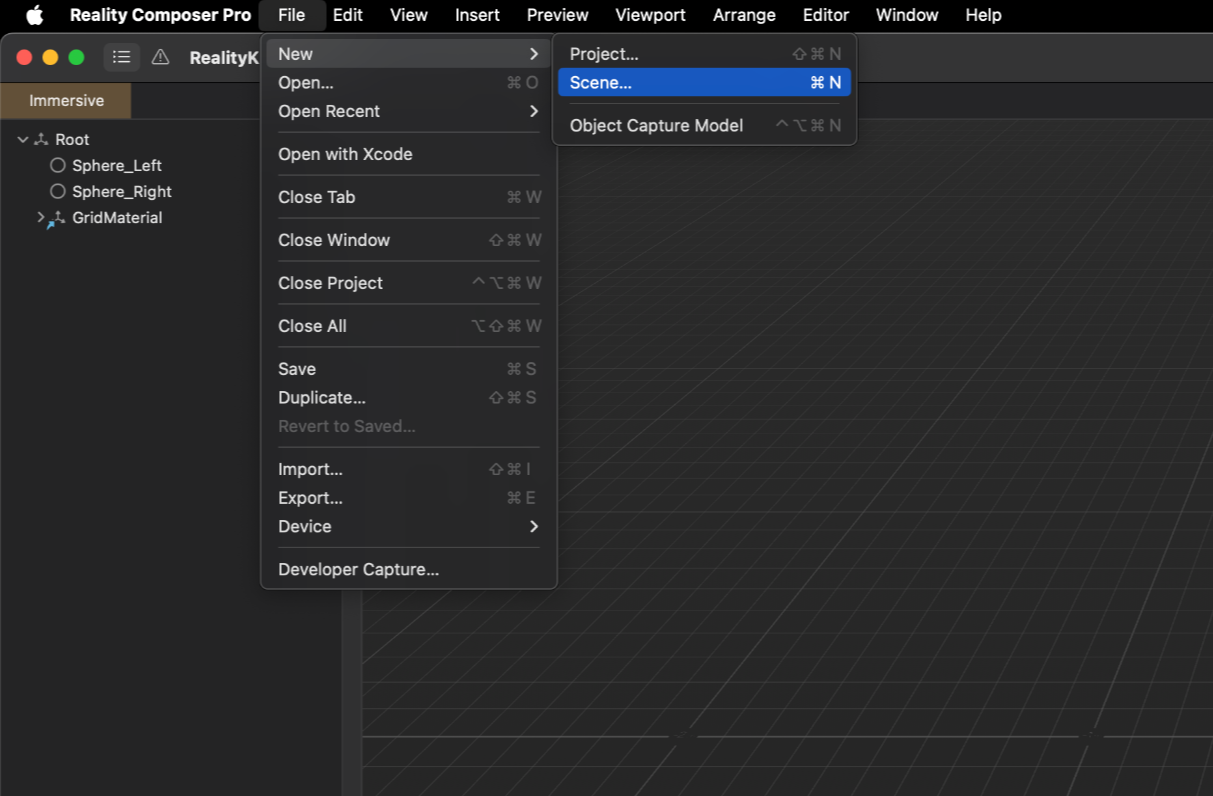Select Open with Xcode

[409, 154]
